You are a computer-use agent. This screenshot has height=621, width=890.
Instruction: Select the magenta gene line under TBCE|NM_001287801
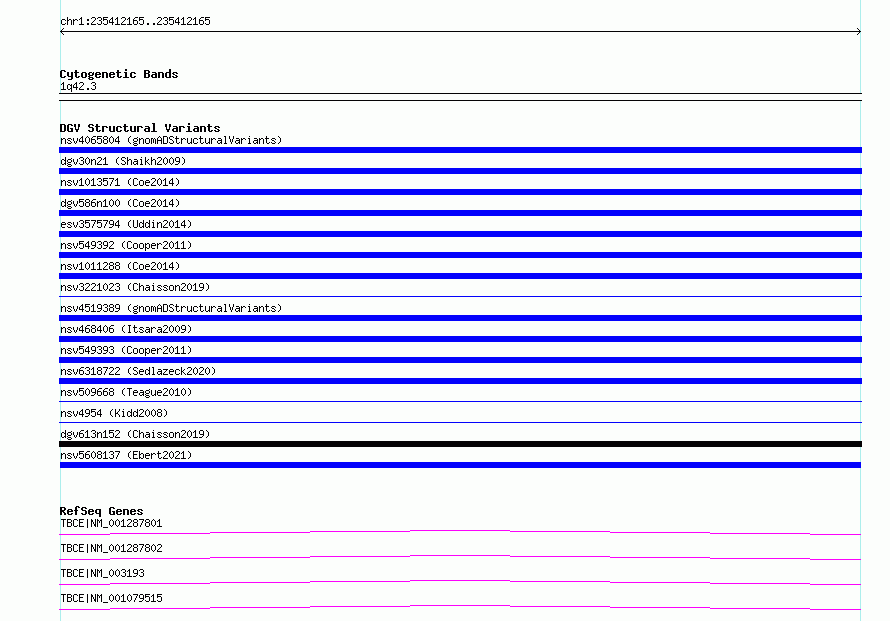pyautogui.click(x=460, y=532)
